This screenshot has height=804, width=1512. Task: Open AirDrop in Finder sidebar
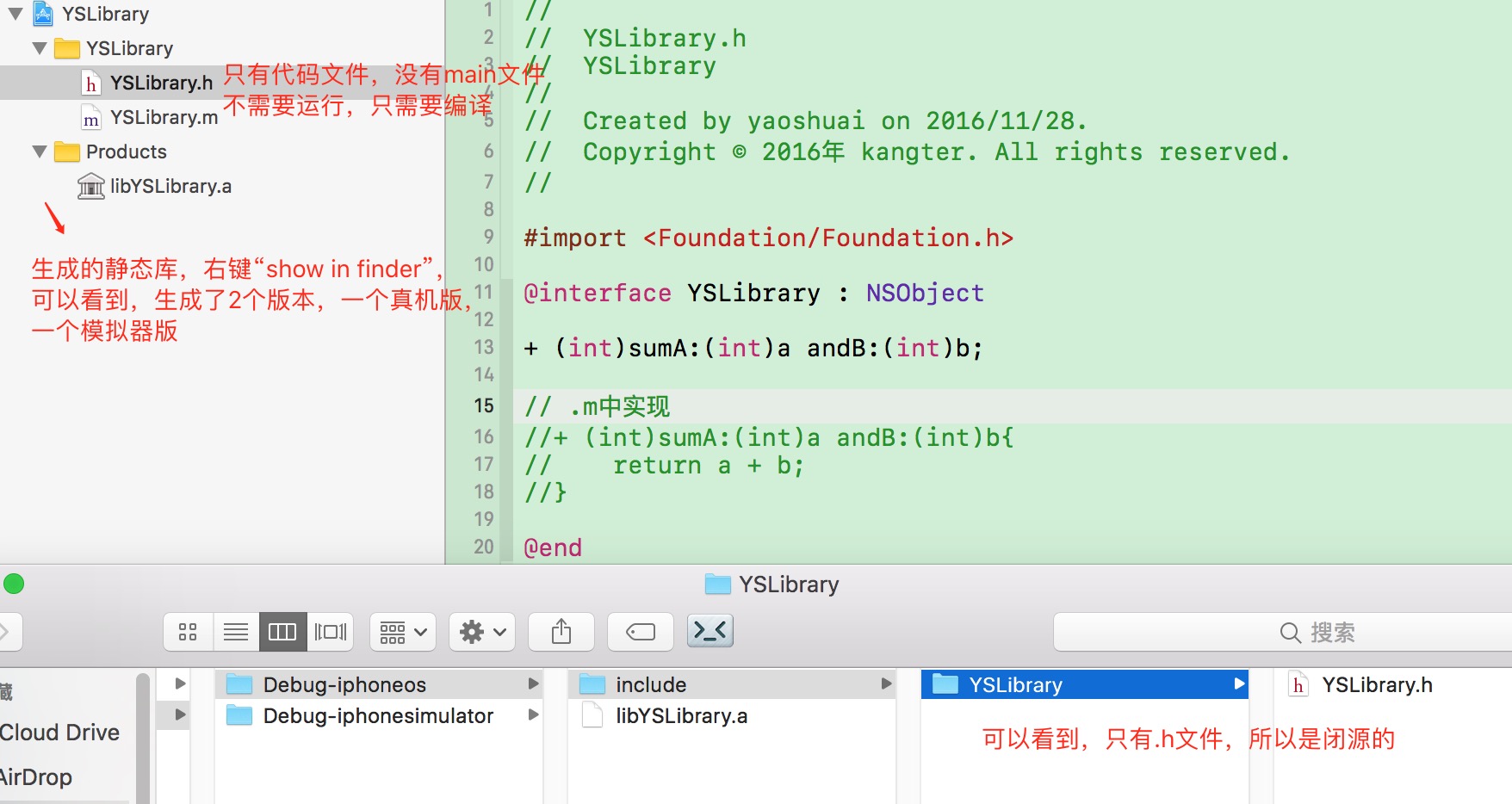tap(36, 777)
